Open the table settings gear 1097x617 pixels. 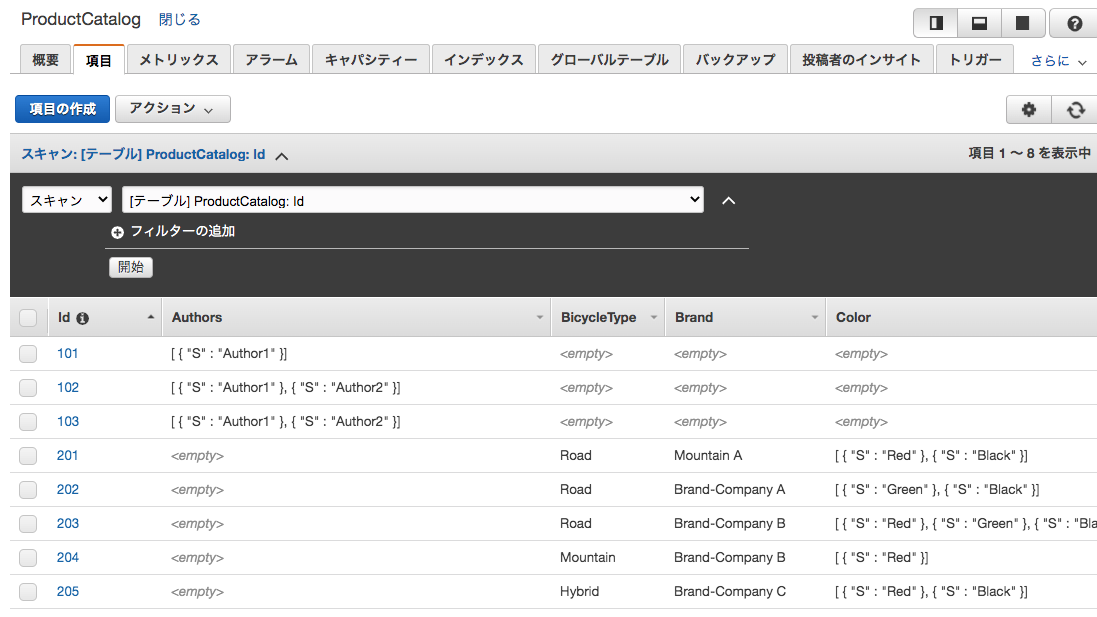[1029, 109]
